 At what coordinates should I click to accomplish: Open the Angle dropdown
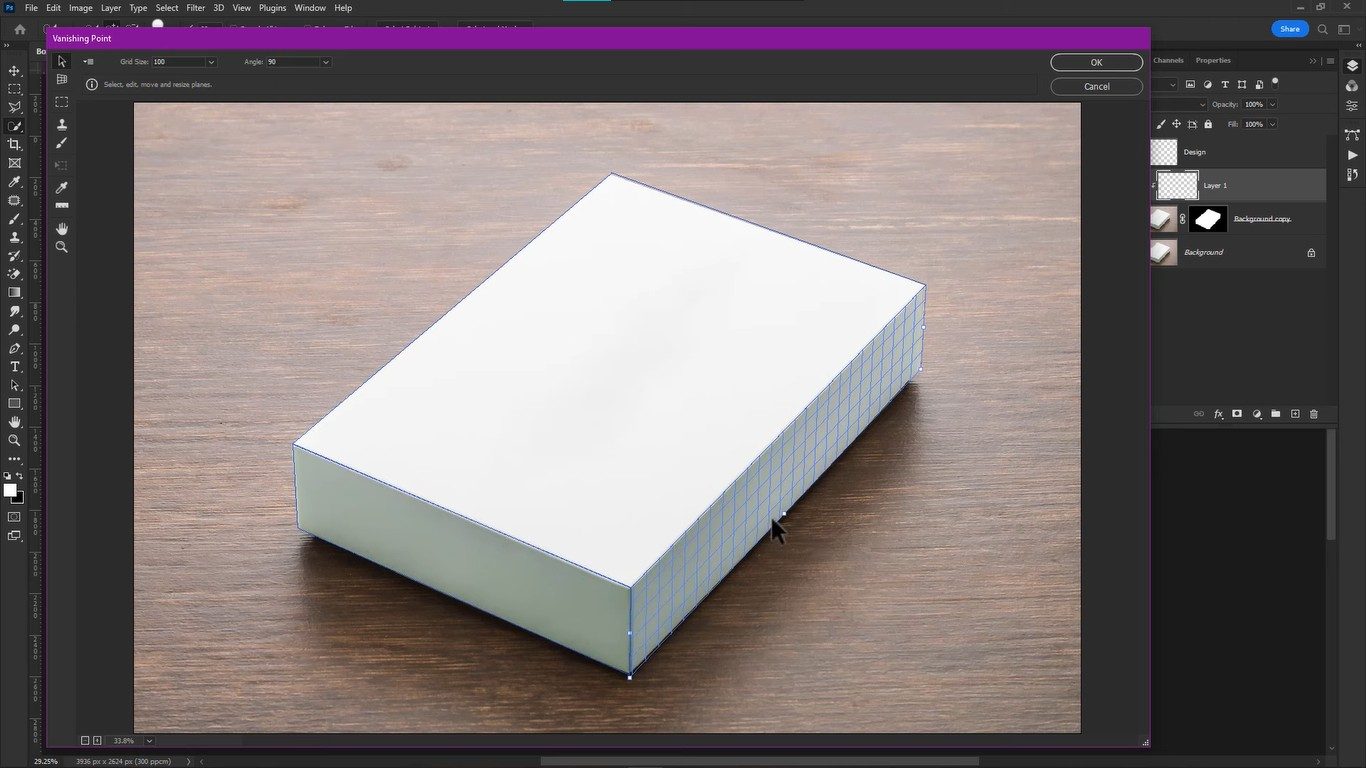[325, 62]
